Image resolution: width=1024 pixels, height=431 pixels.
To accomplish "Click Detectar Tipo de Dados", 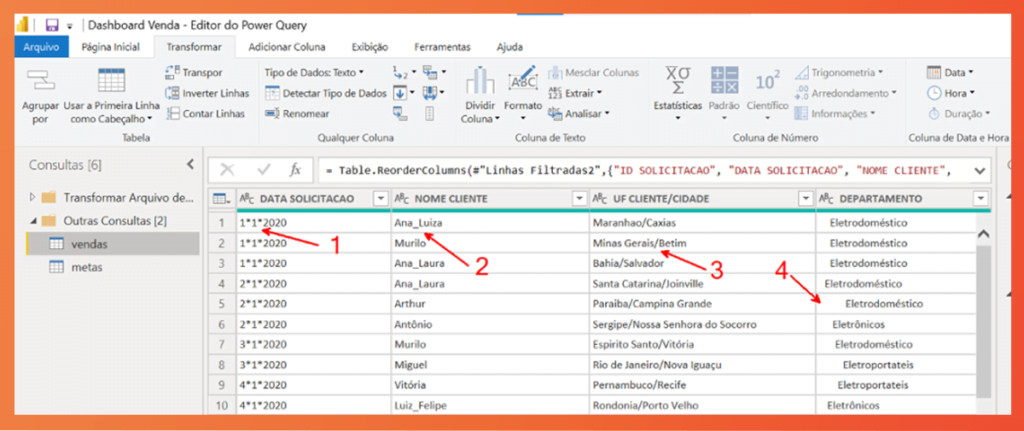I will (326, 93).
